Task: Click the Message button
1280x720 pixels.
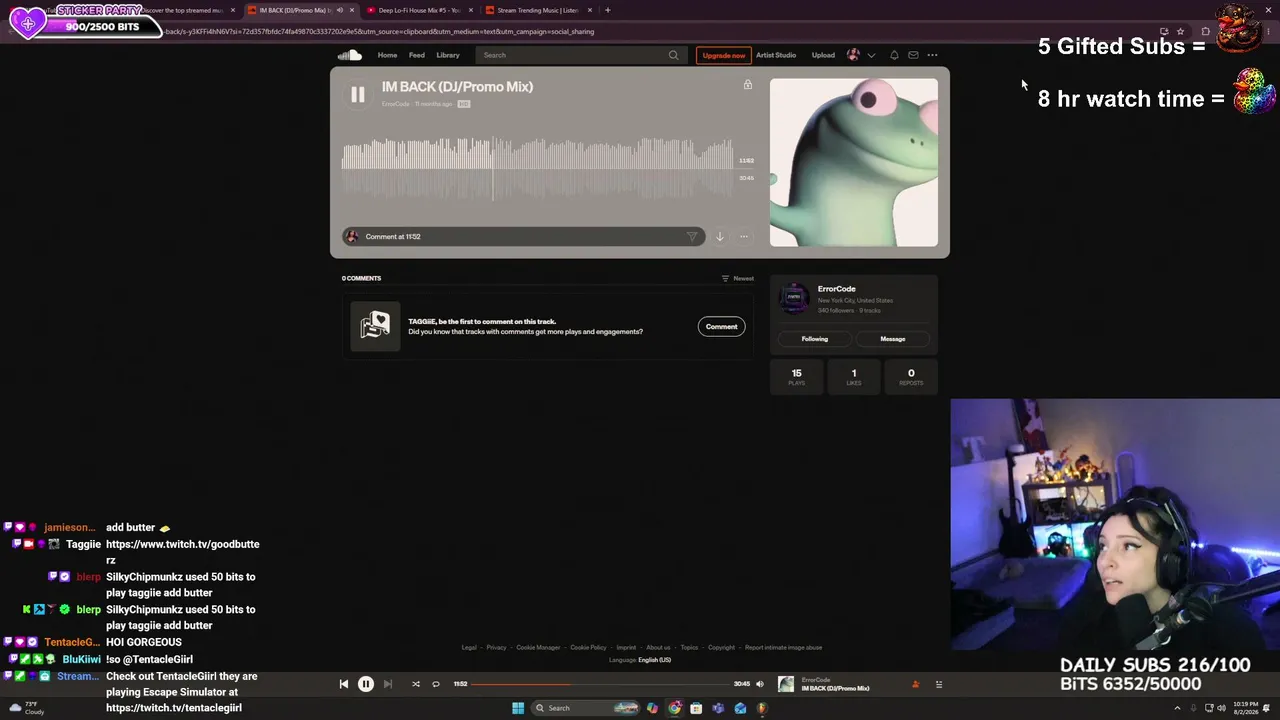Action: coord(892,339)
